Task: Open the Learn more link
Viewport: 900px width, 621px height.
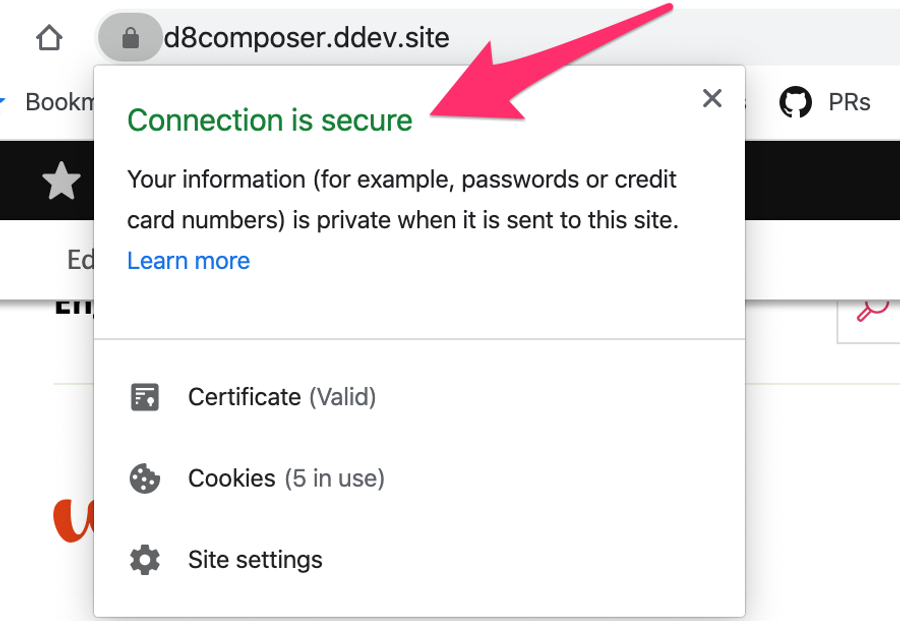Action: point(188,260)
